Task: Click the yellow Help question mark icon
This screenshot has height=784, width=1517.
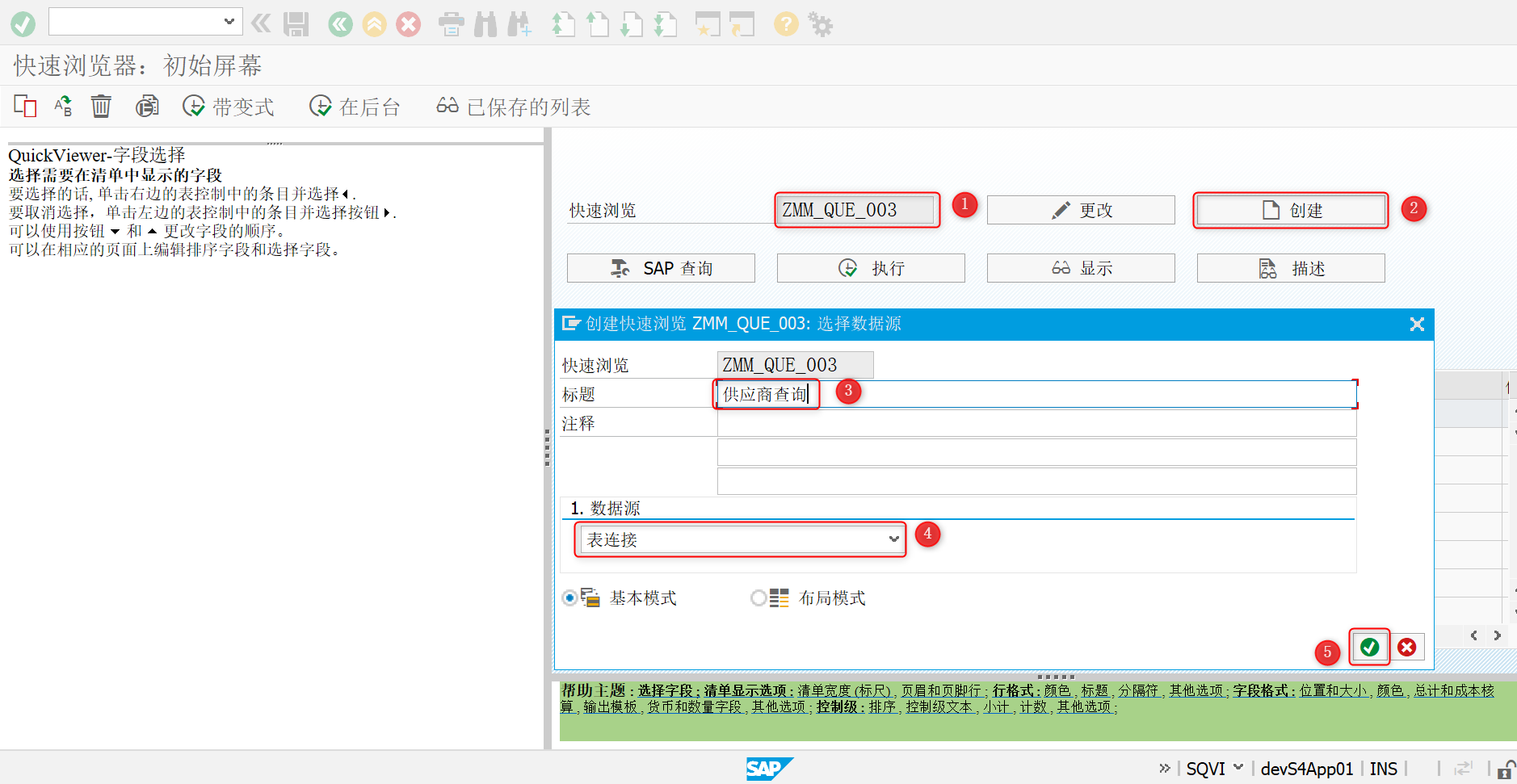Action: (785, 23)
